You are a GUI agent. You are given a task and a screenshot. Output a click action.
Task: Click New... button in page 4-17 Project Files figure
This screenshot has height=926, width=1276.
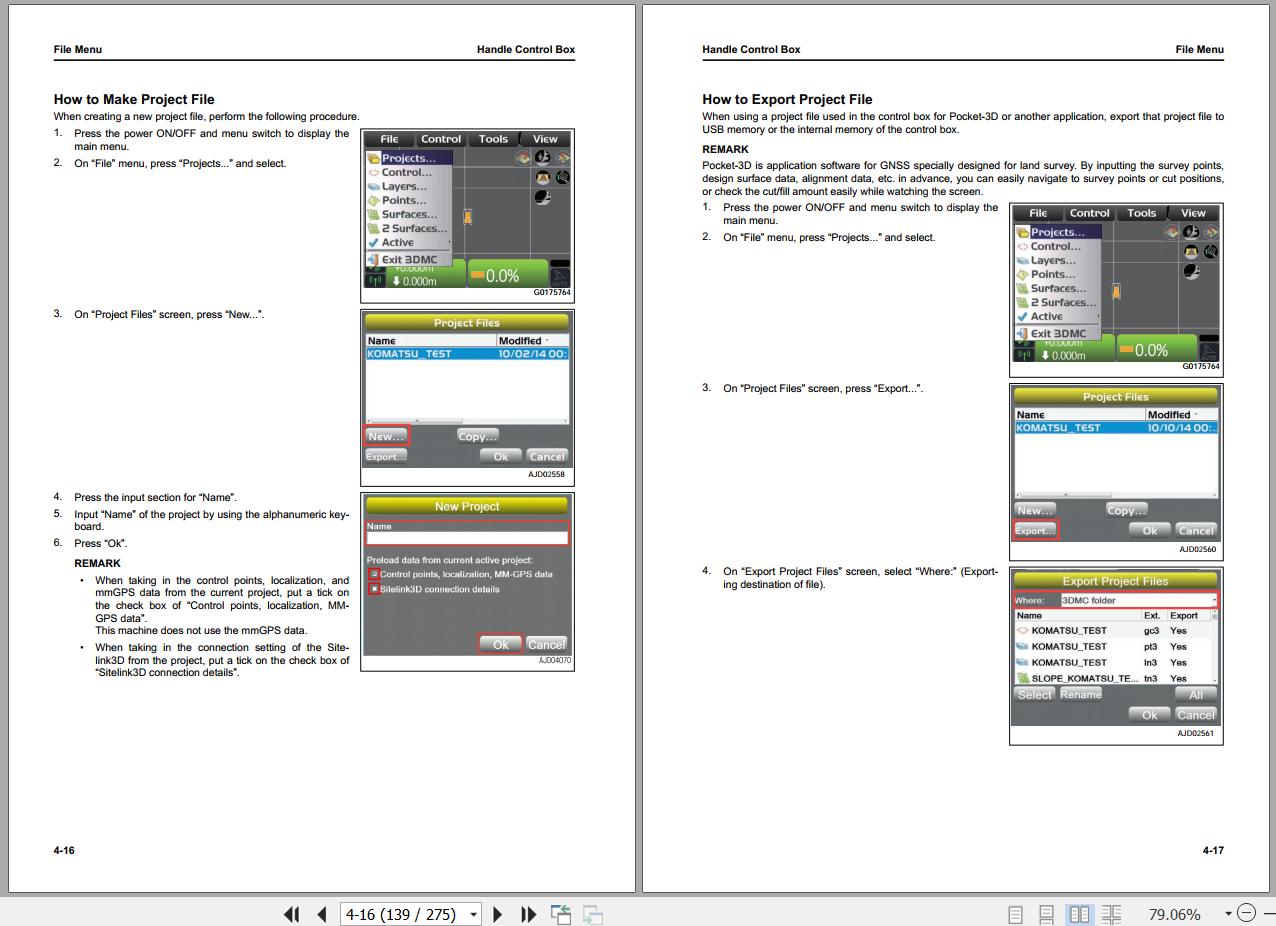point(1035,510)
